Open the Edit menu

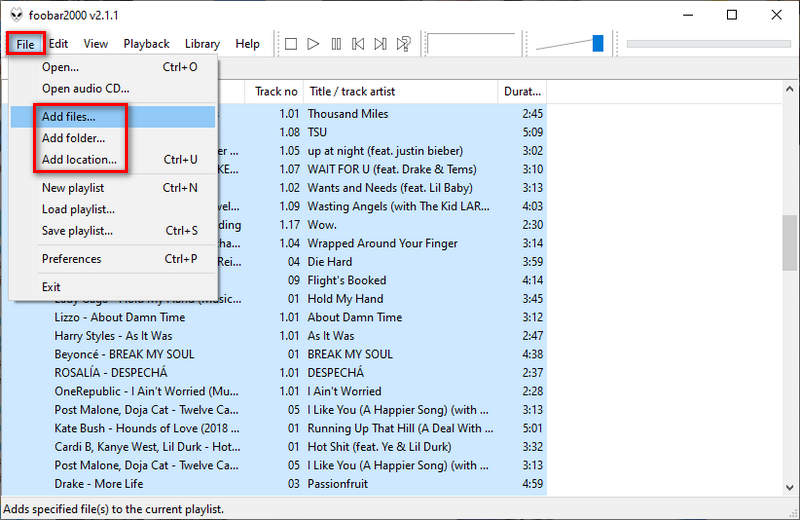point(58,44)
